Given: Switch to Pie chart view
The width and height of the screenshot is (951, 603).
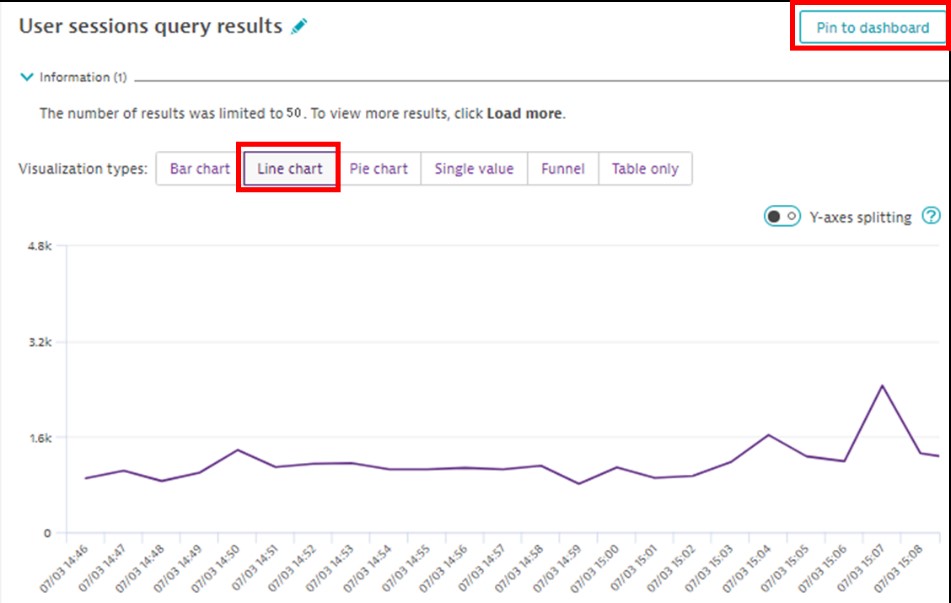Looking at the screenshot, I should point(380,168).
